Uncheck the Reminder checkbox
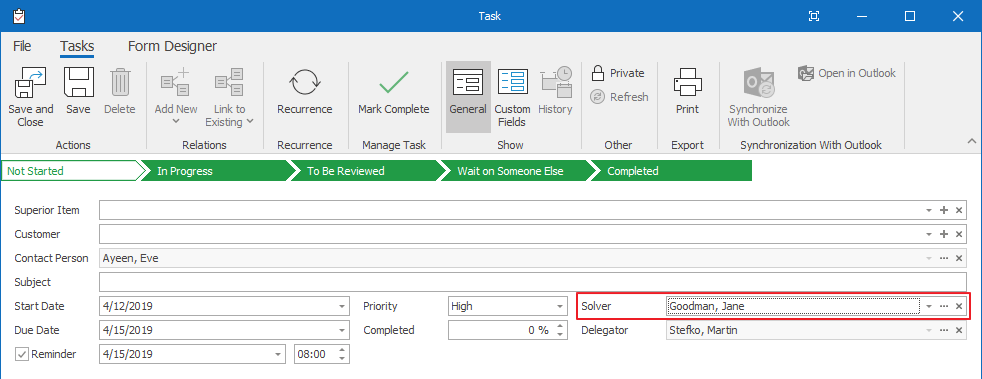Screen dimensions: 982x379 (x=22, y=354)
